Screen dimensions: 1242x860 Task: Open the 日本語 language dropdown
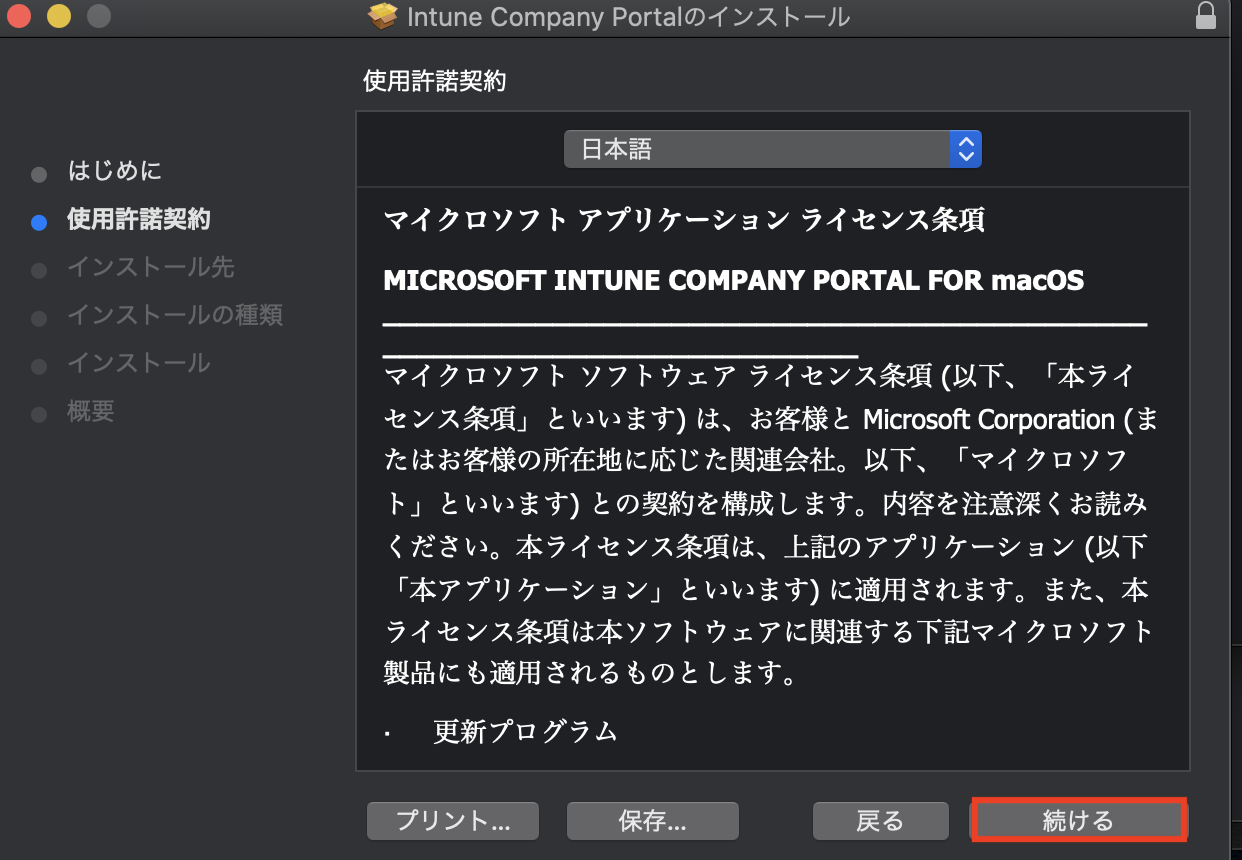pos(773,149)
